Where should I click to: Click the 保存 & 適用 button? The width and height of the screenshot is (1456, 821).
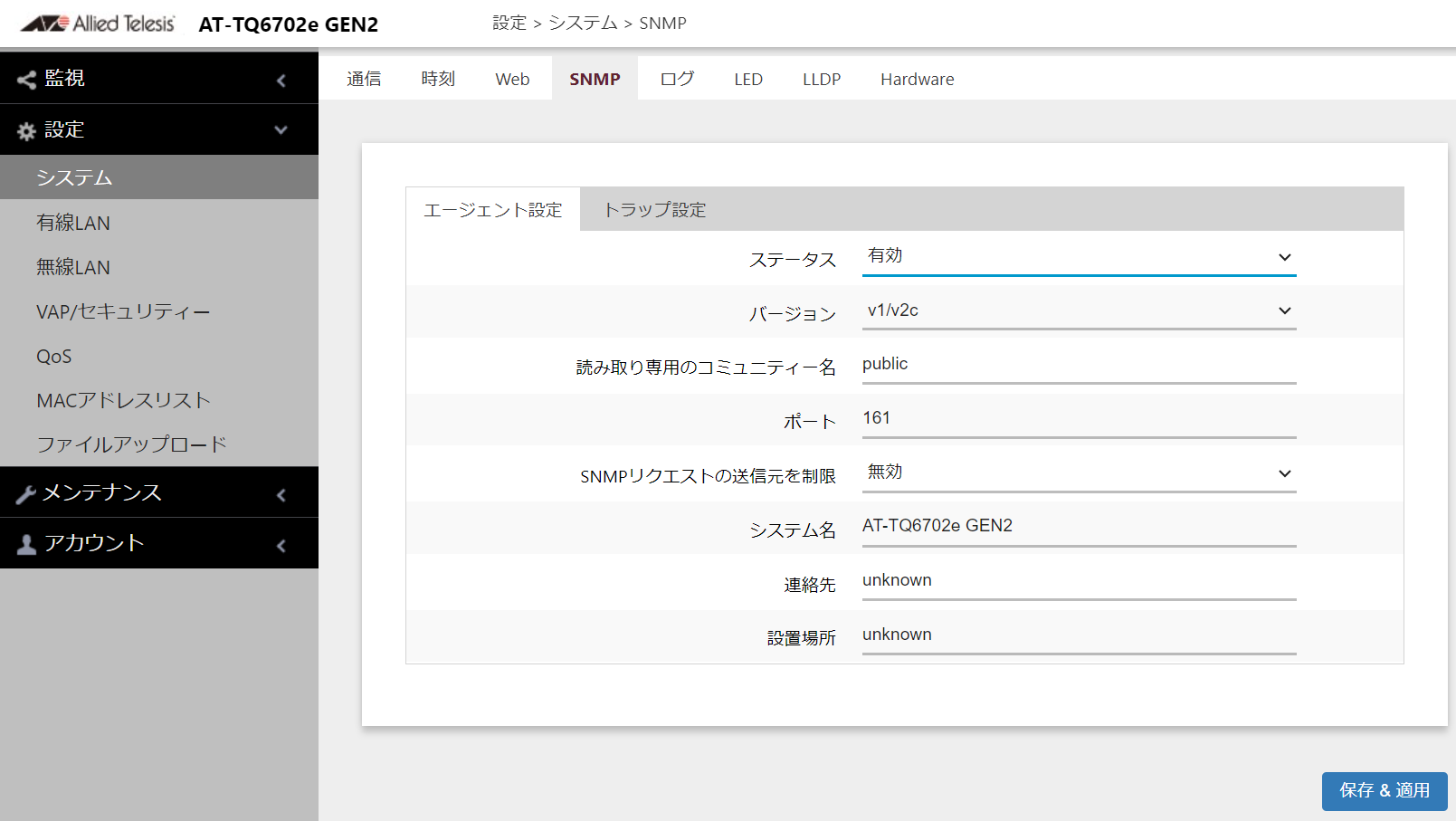point(1385,790)
